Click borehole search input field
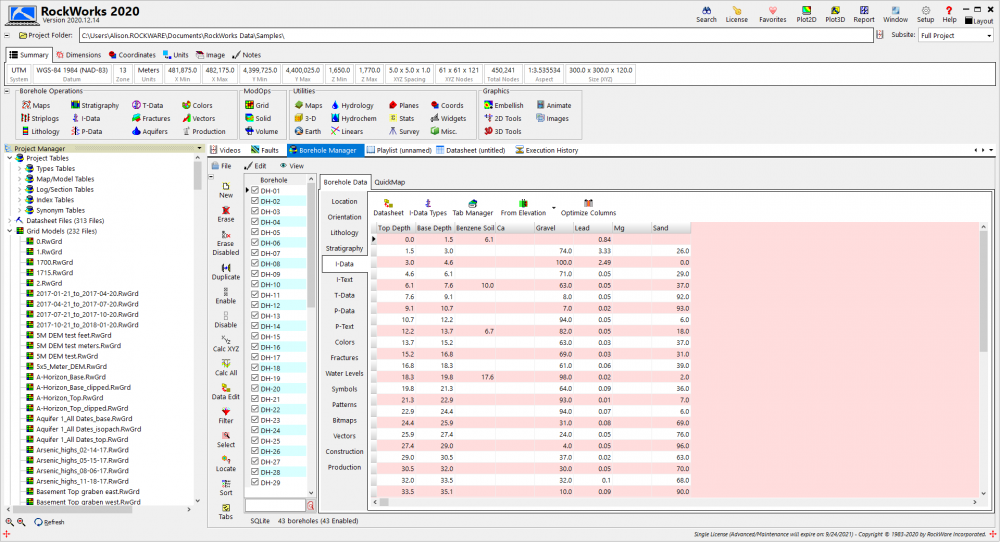 pos(275,506)
